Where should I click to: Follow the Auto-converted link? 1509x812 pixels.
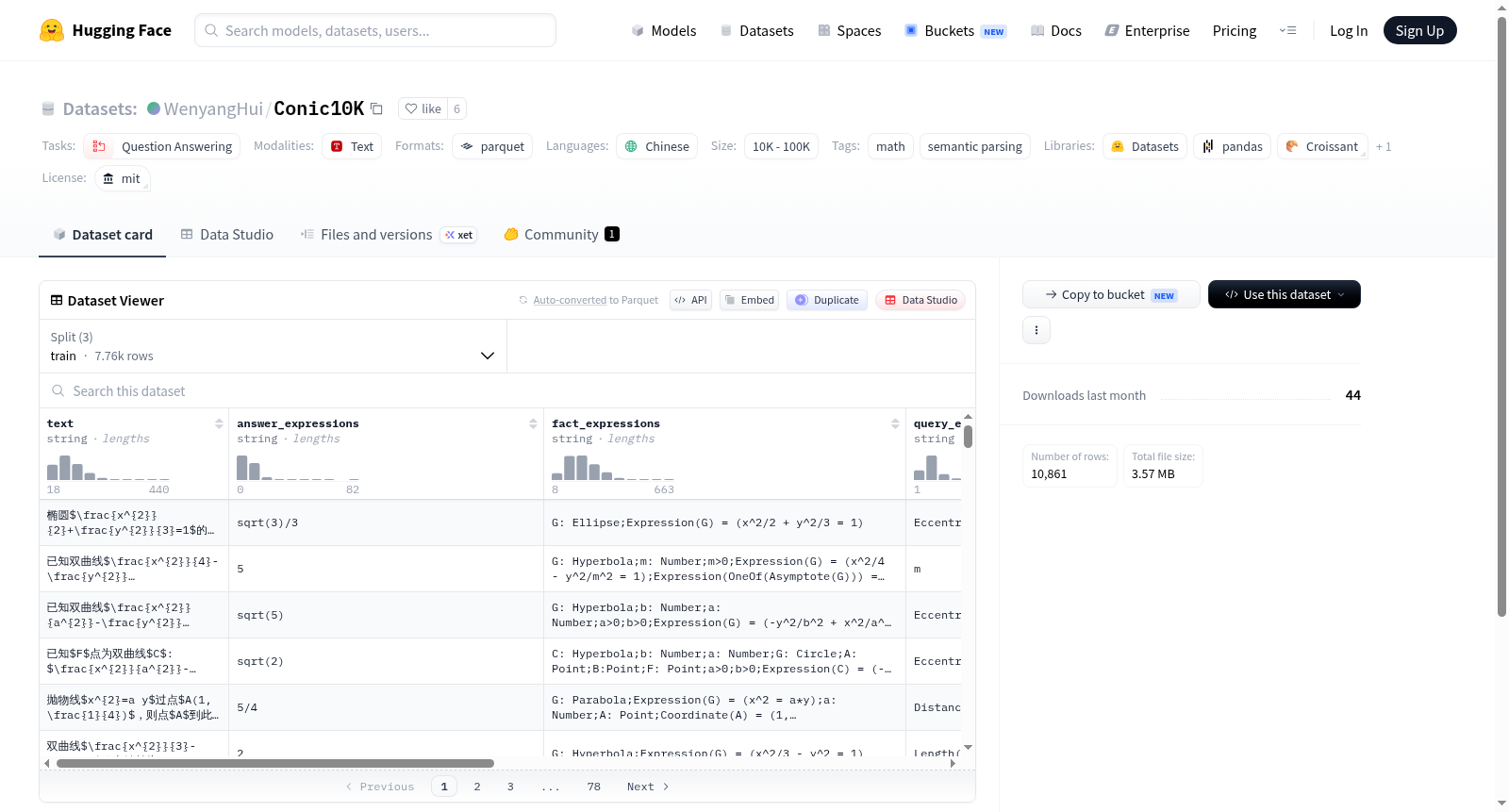pos(570,300)
